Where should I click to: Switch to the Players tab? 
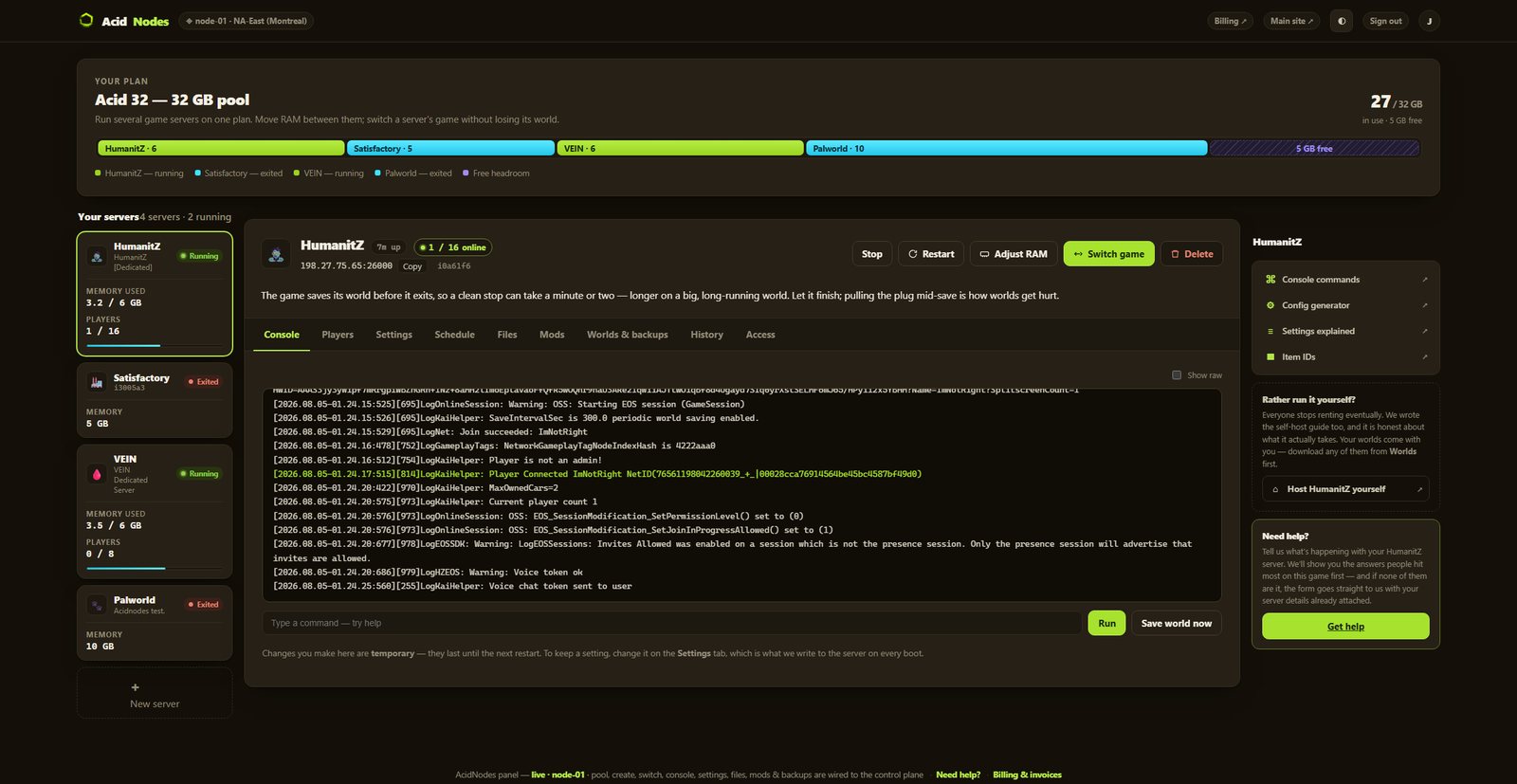(x=338, y=335)
